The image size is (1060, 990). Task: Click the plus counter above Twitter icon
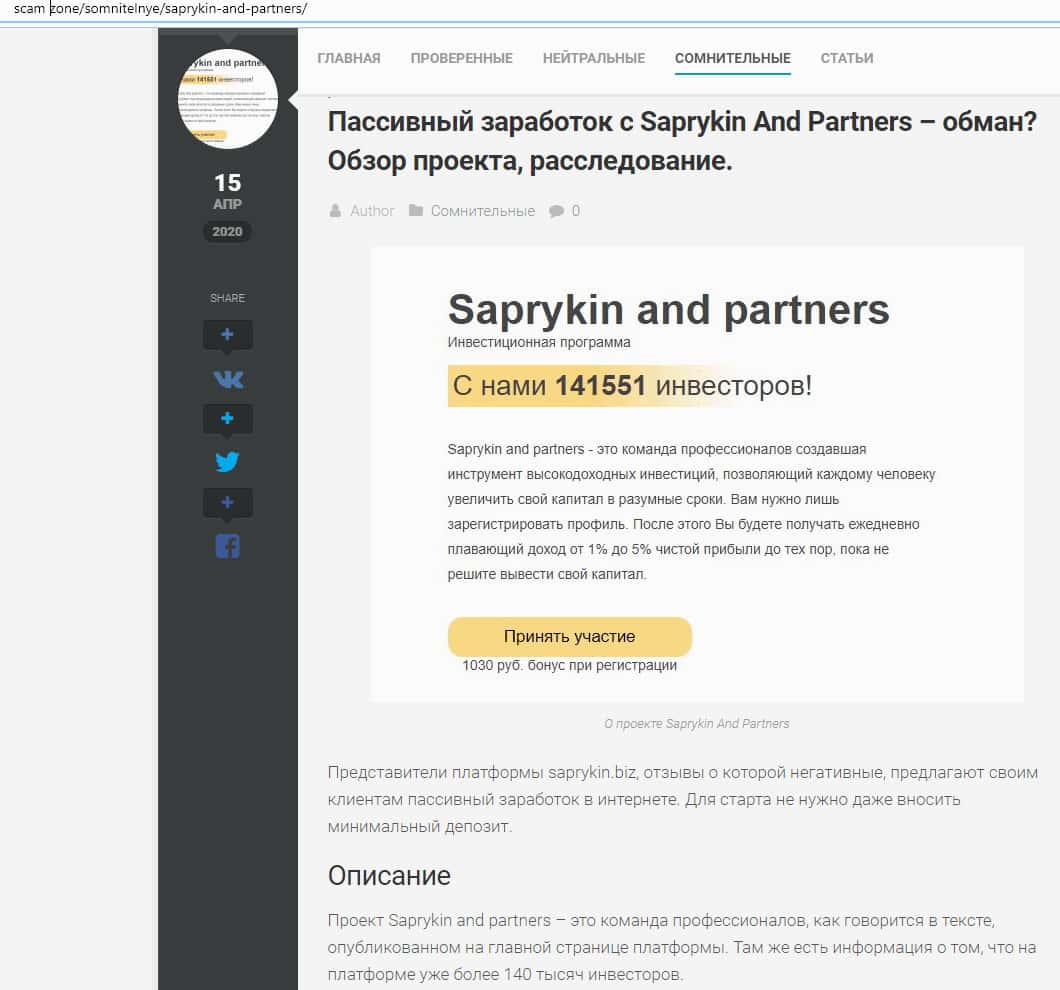click(228, 419)
